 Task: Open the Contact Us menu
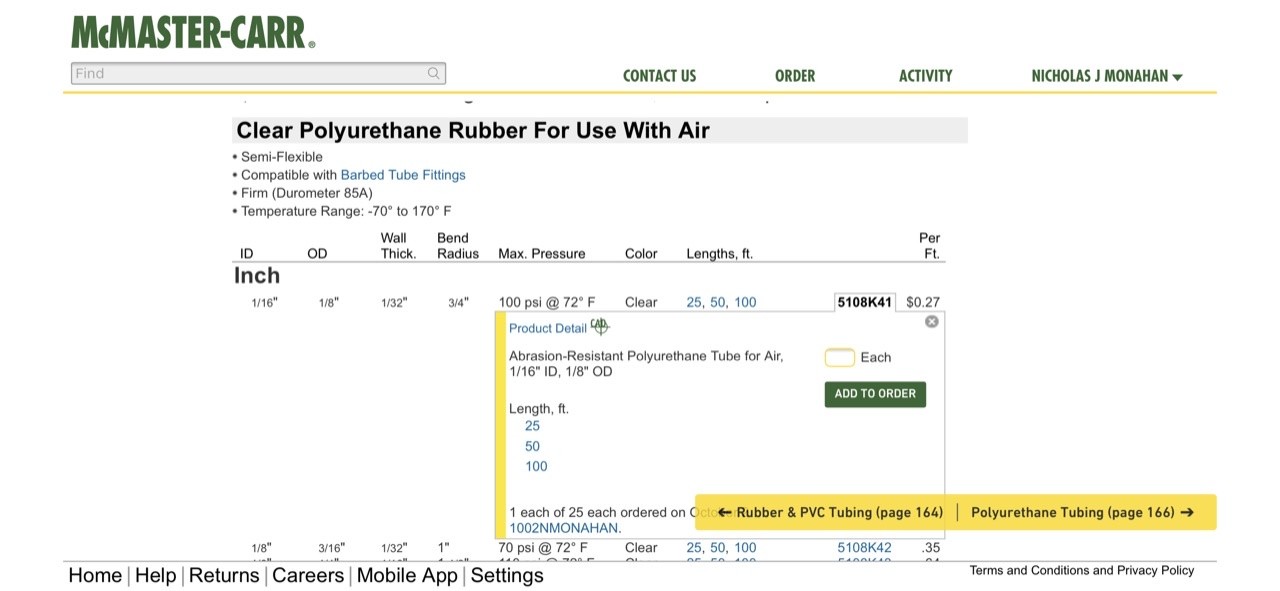pyautogui.click(x=659, y=76)
